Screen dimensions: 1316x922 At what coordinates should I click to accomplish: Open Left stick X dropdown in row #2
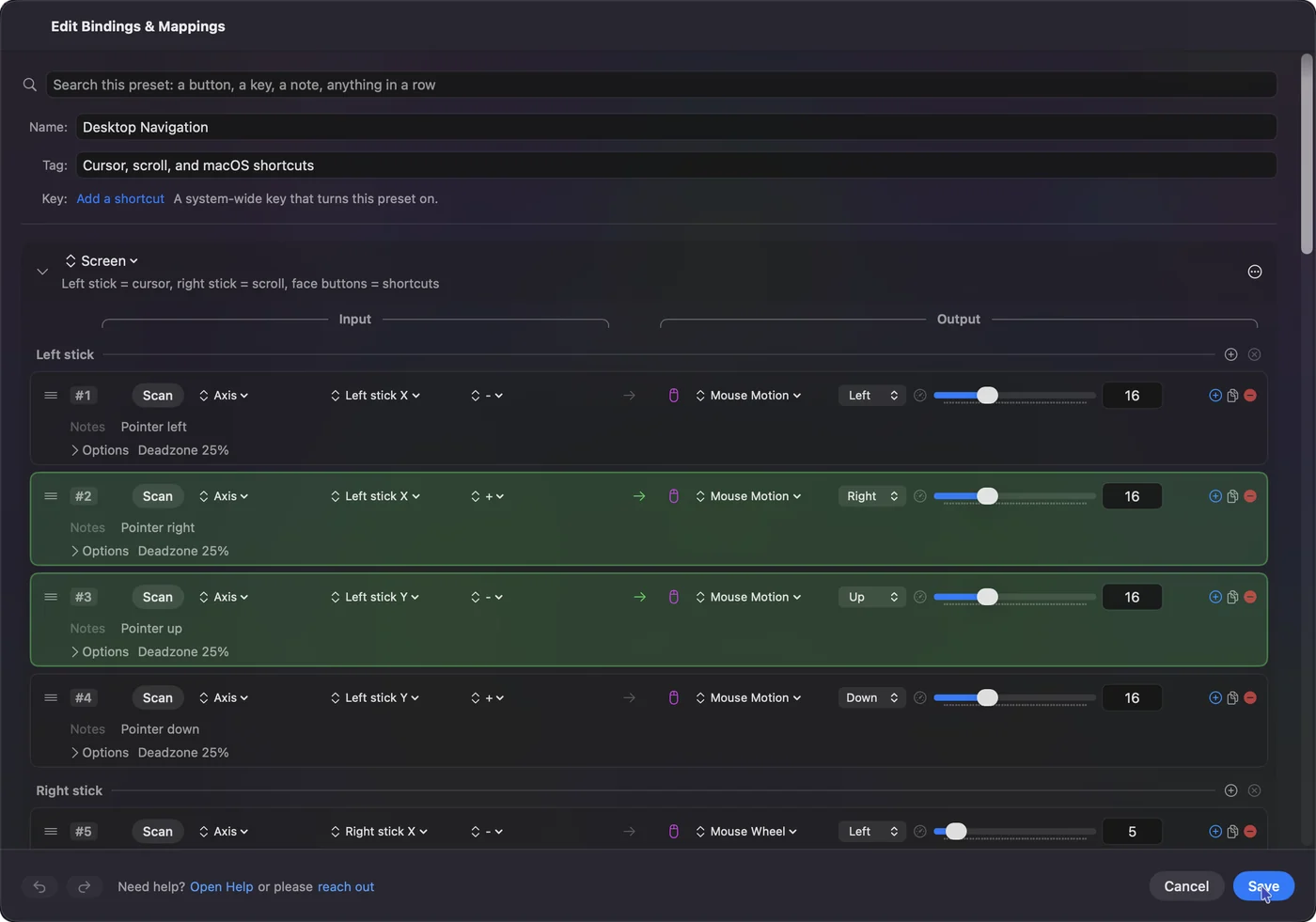tap(375, 496)
